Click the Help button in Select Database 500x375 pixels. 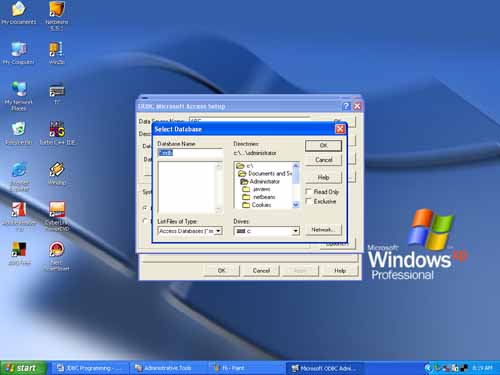[x=323, y=177]
